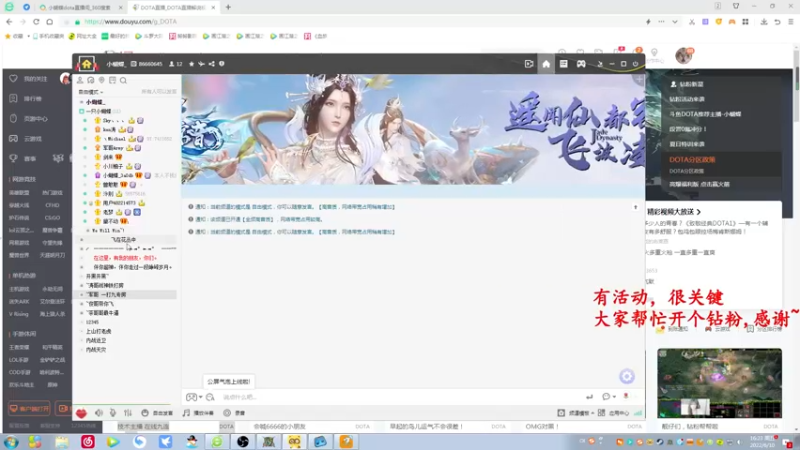Open the '精彩视频大放送' link
Image resolution: width=800 pixels, height=450 pixels.
[674, 212]
